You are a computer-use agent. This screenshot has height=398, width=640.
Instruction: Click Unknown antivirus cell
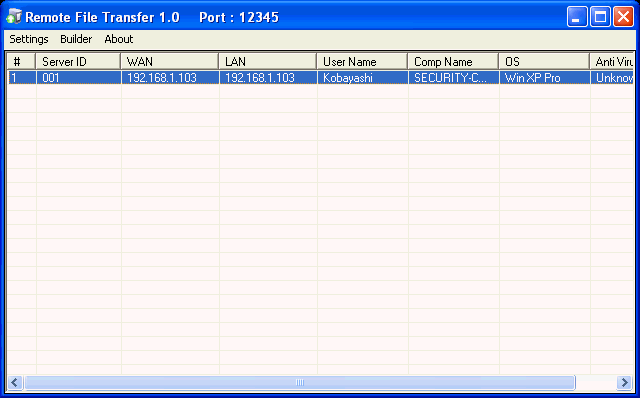coord(612,78)
